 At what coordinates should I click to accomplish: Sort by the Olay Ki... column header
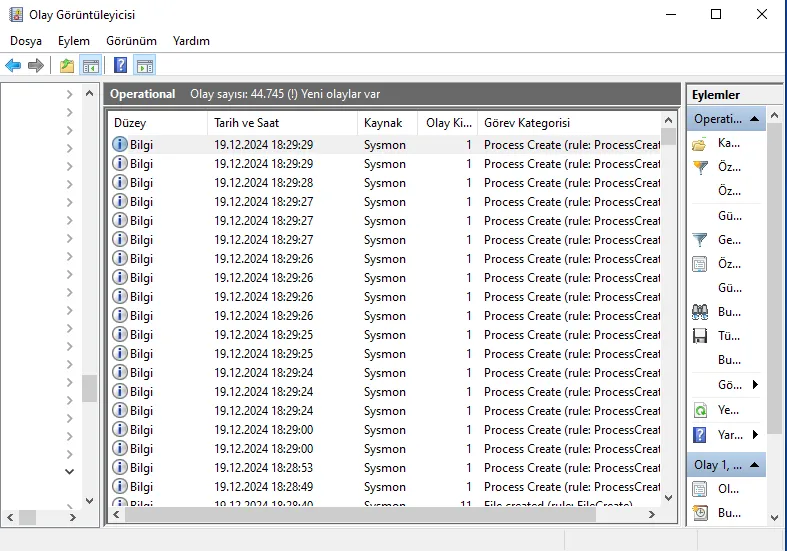pyautogui.click(x=448, y=123)
